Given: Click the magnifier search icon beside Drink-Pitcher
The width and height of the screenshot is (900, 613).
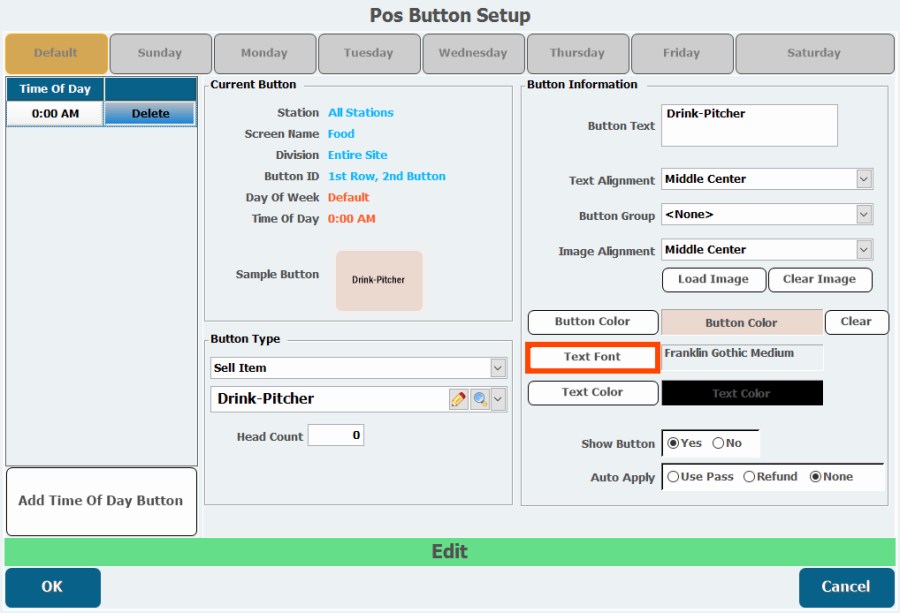Looking at the screenshot, I should (x=480, y=399).
